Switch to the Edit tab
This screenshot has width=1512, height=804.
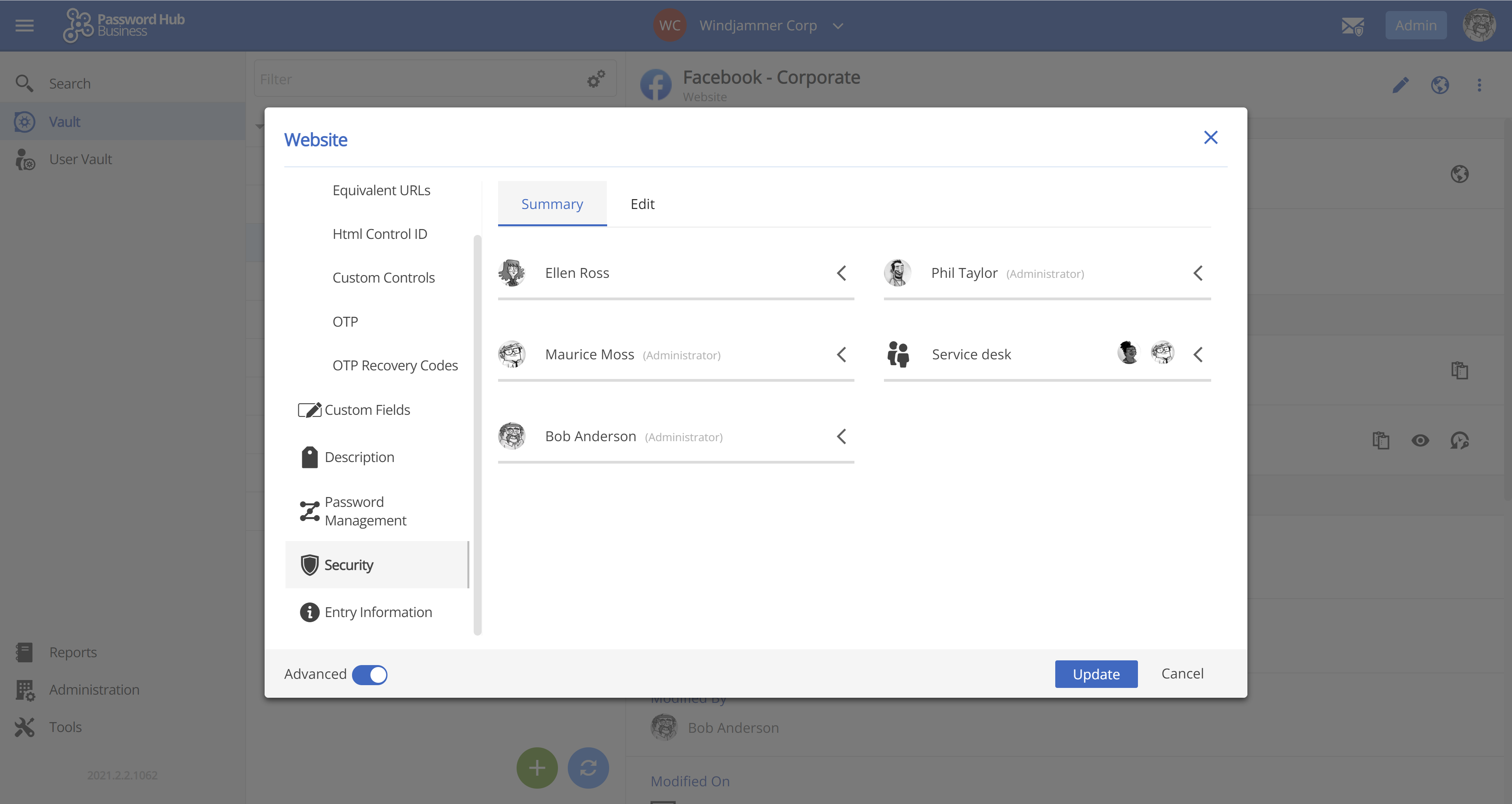pyautogui.click(x=642, y=203)
